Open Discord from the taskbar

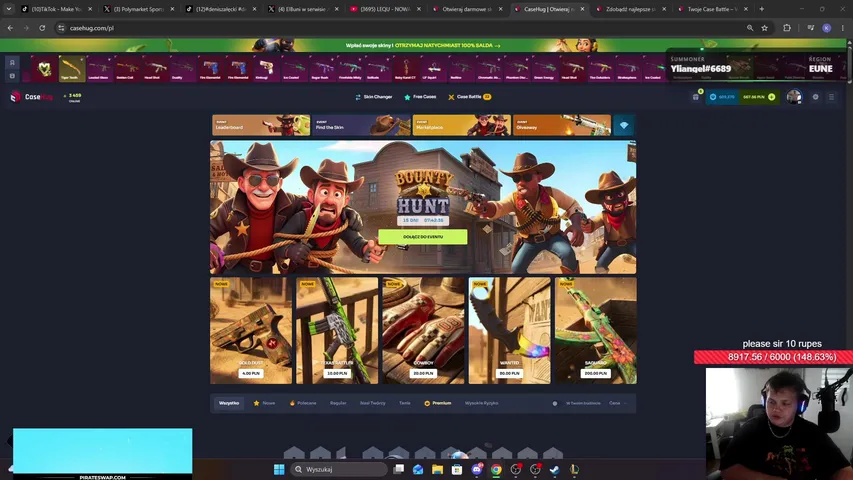click(477, 469)
